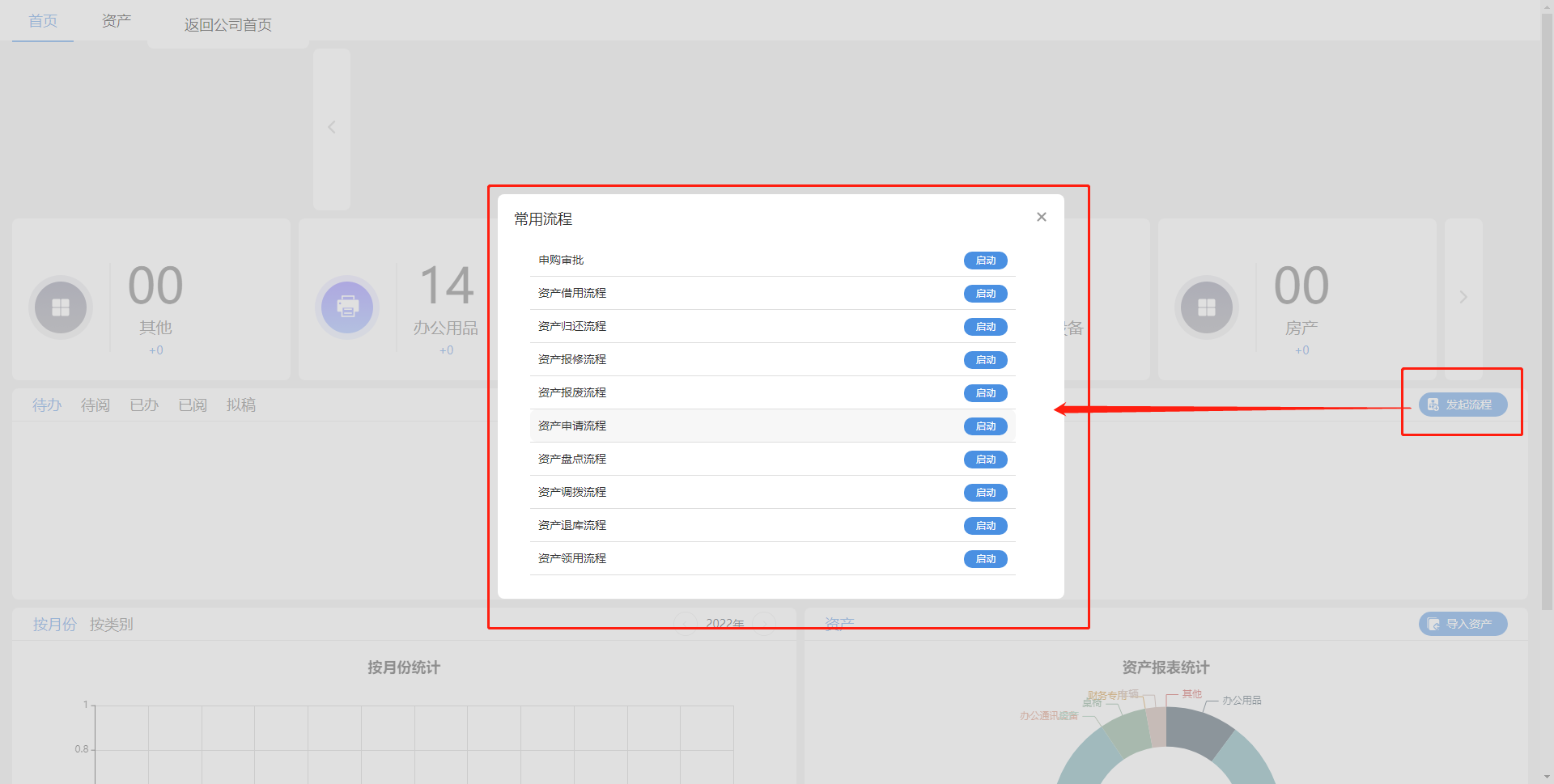Switch to the 按月份 statistics tab

click(55, 625)
